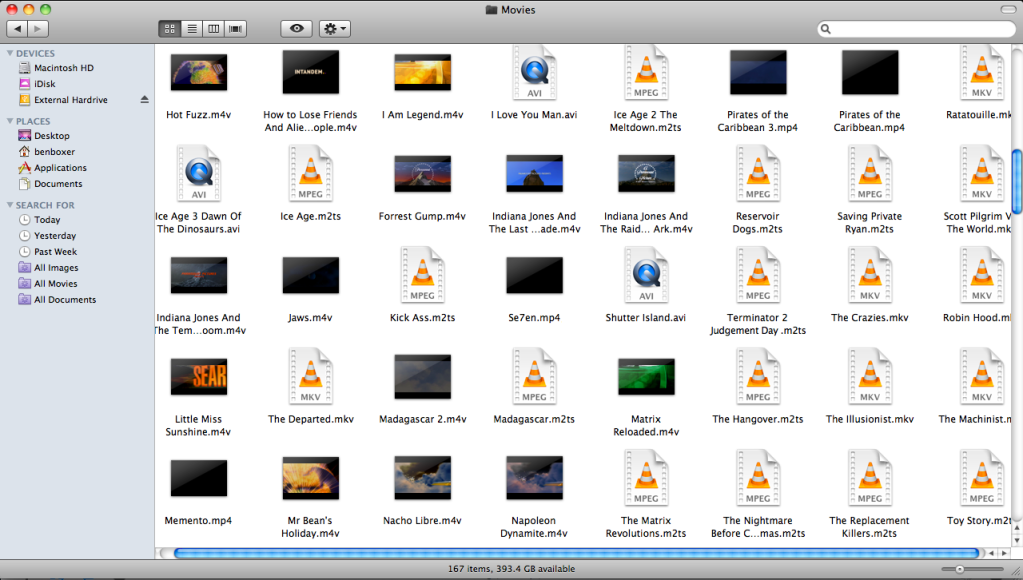Select the The Hangover.m2ts VLC icon

(x=758, y=376)
